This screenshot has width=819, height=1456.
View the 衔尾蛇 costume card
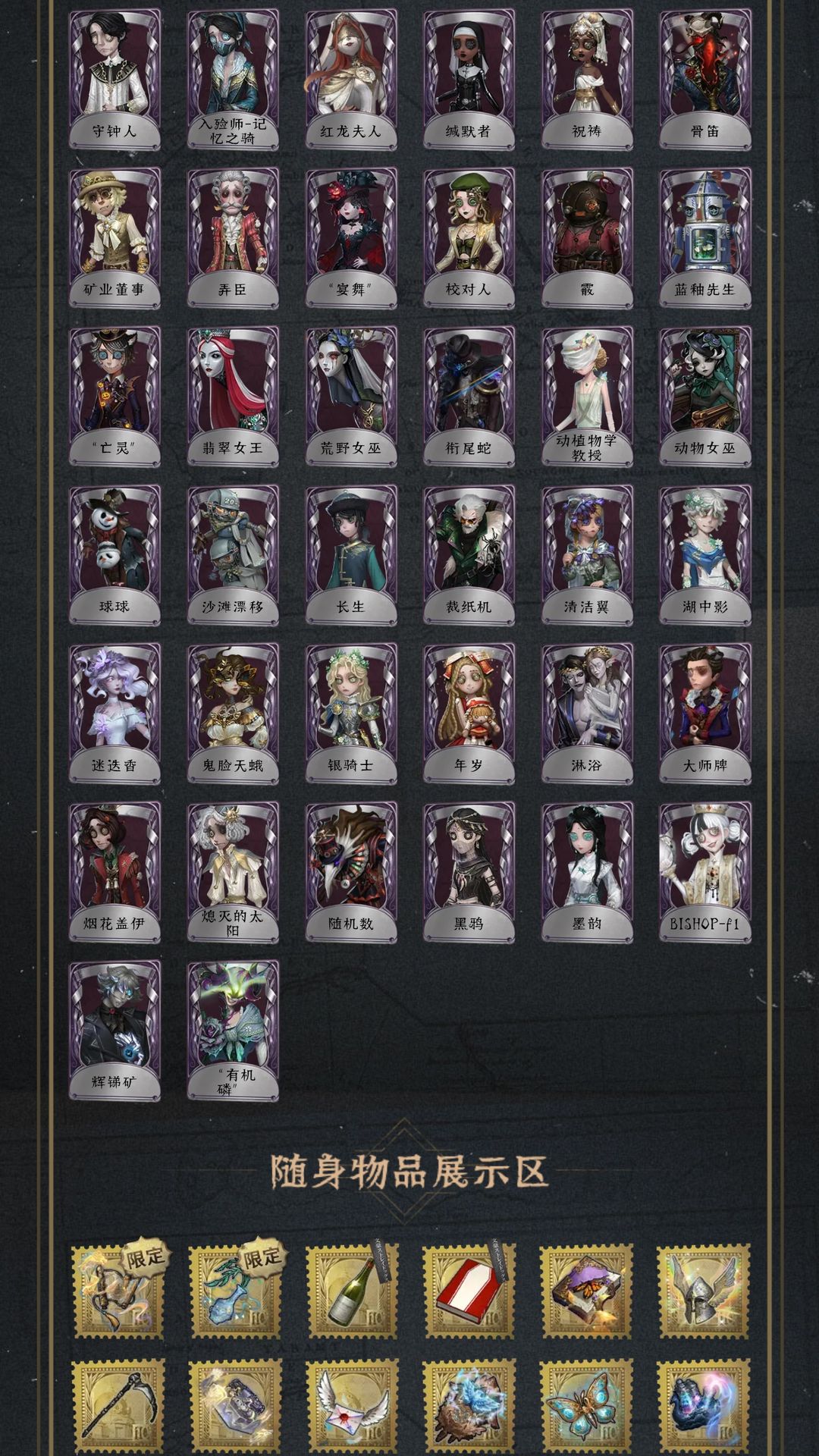point(469,397)
